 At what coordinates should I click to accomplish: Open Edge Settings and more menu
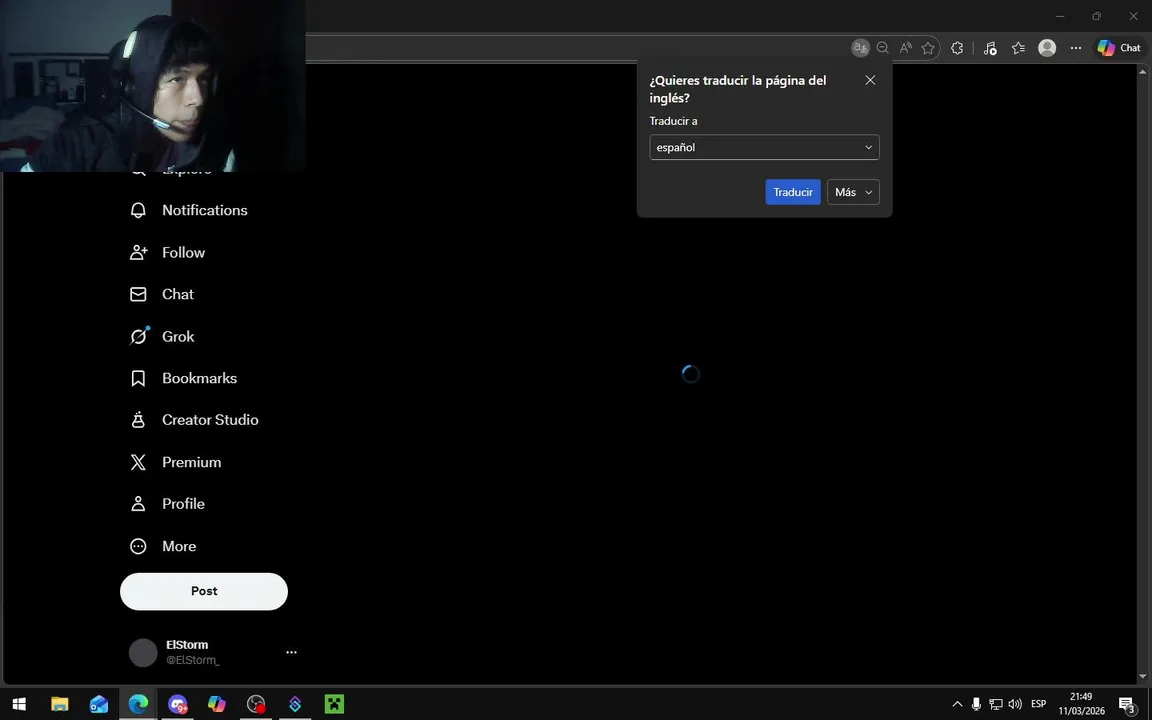click(1076, 48)
